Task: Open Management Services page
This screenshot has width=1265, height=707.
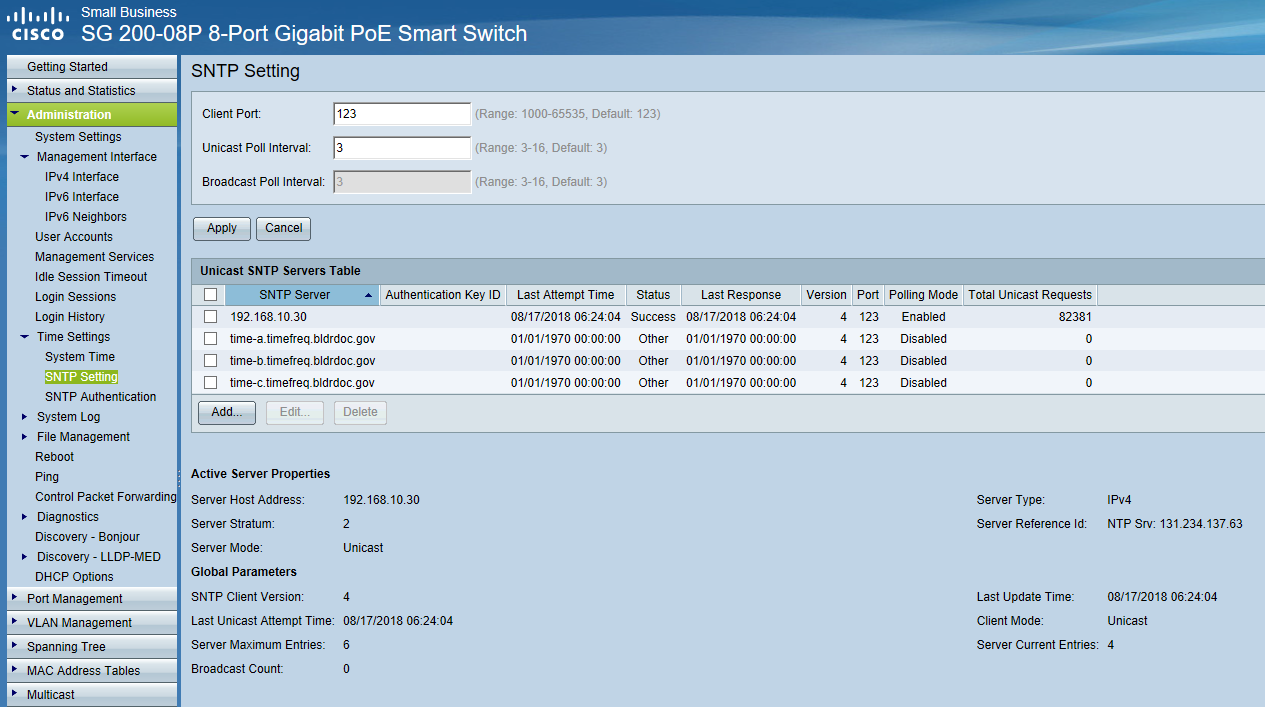Action: click(x=95, y=257)
